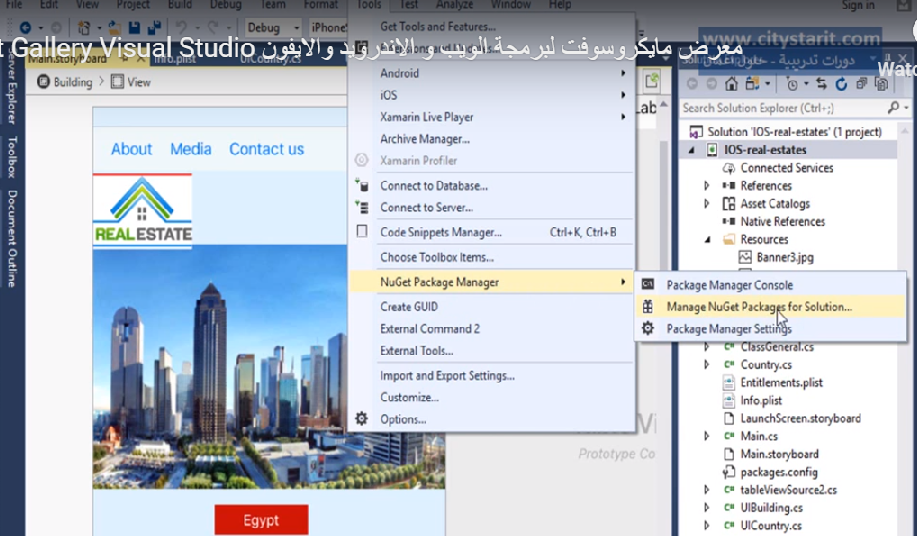Click the search magnifier icon in Solution Explorer

(x=893, y=108)
